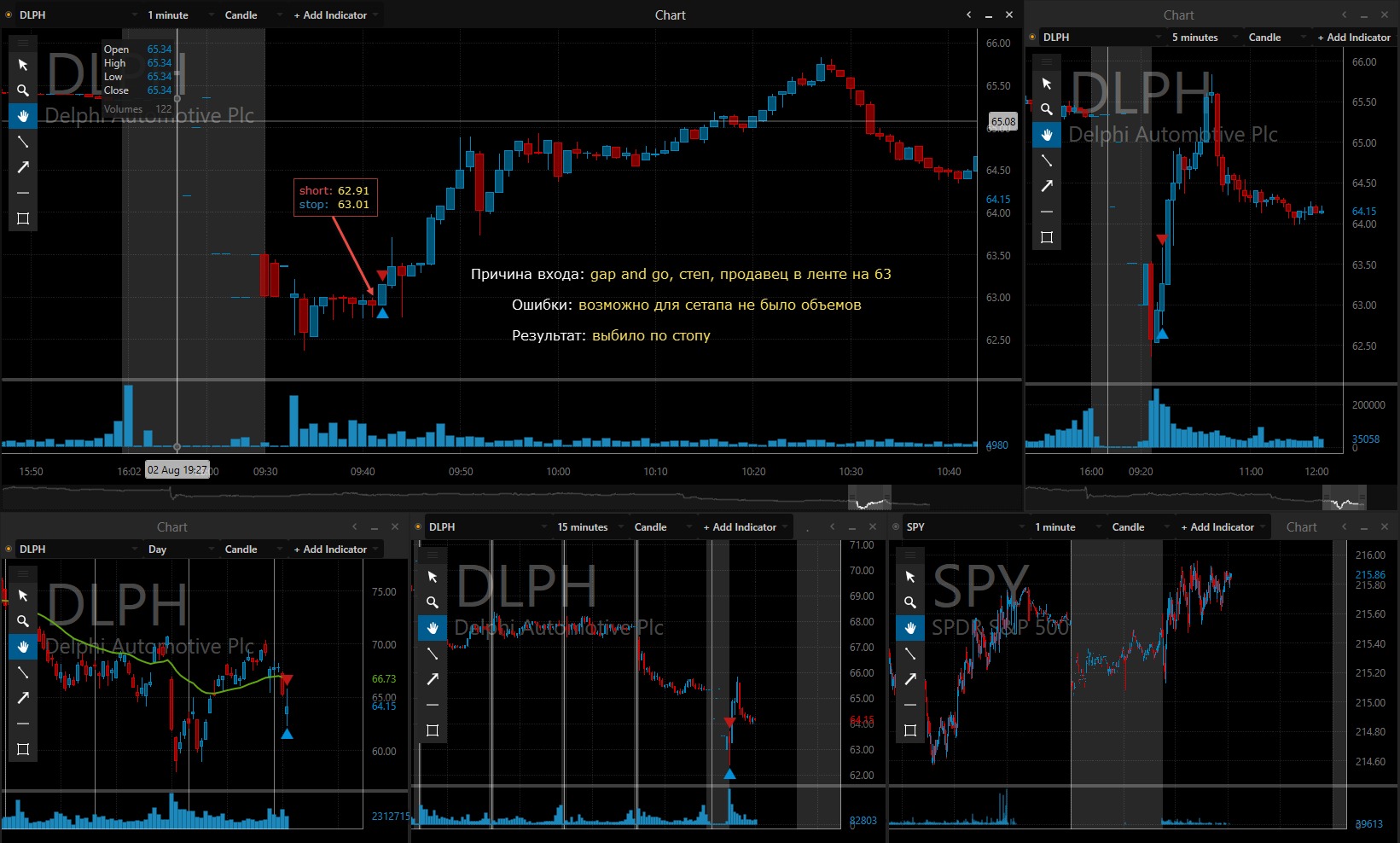Open the 5 minutes timeframe dropdown

click(x=1203, y=38)
